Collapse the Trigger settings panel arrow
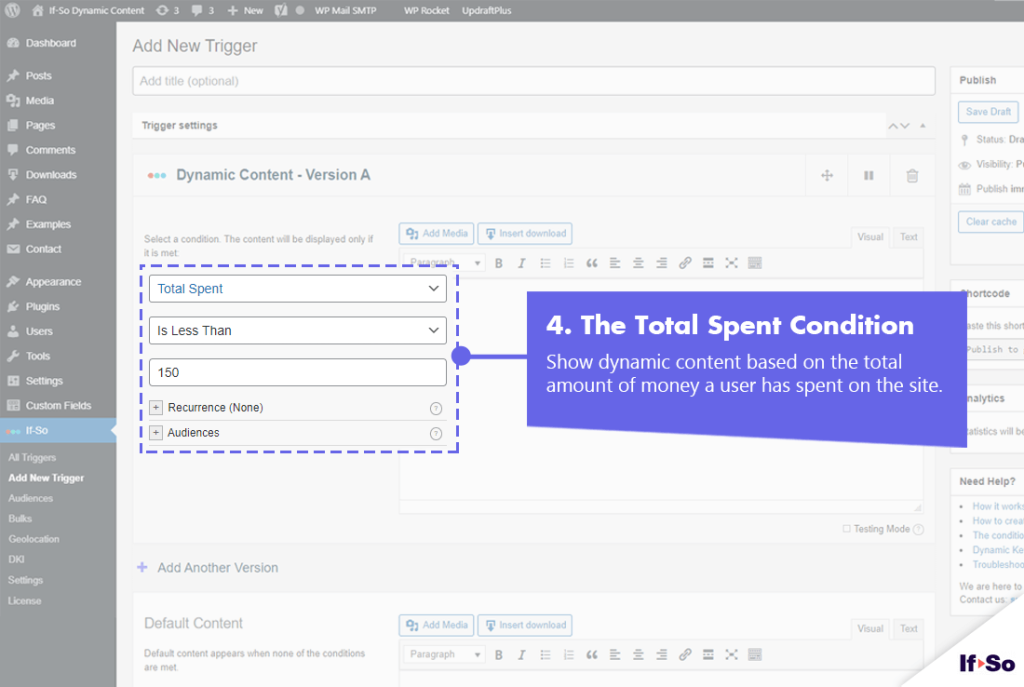Image resolution: width=1024 pixels, height=687 pixels. [x=923, y=125]
